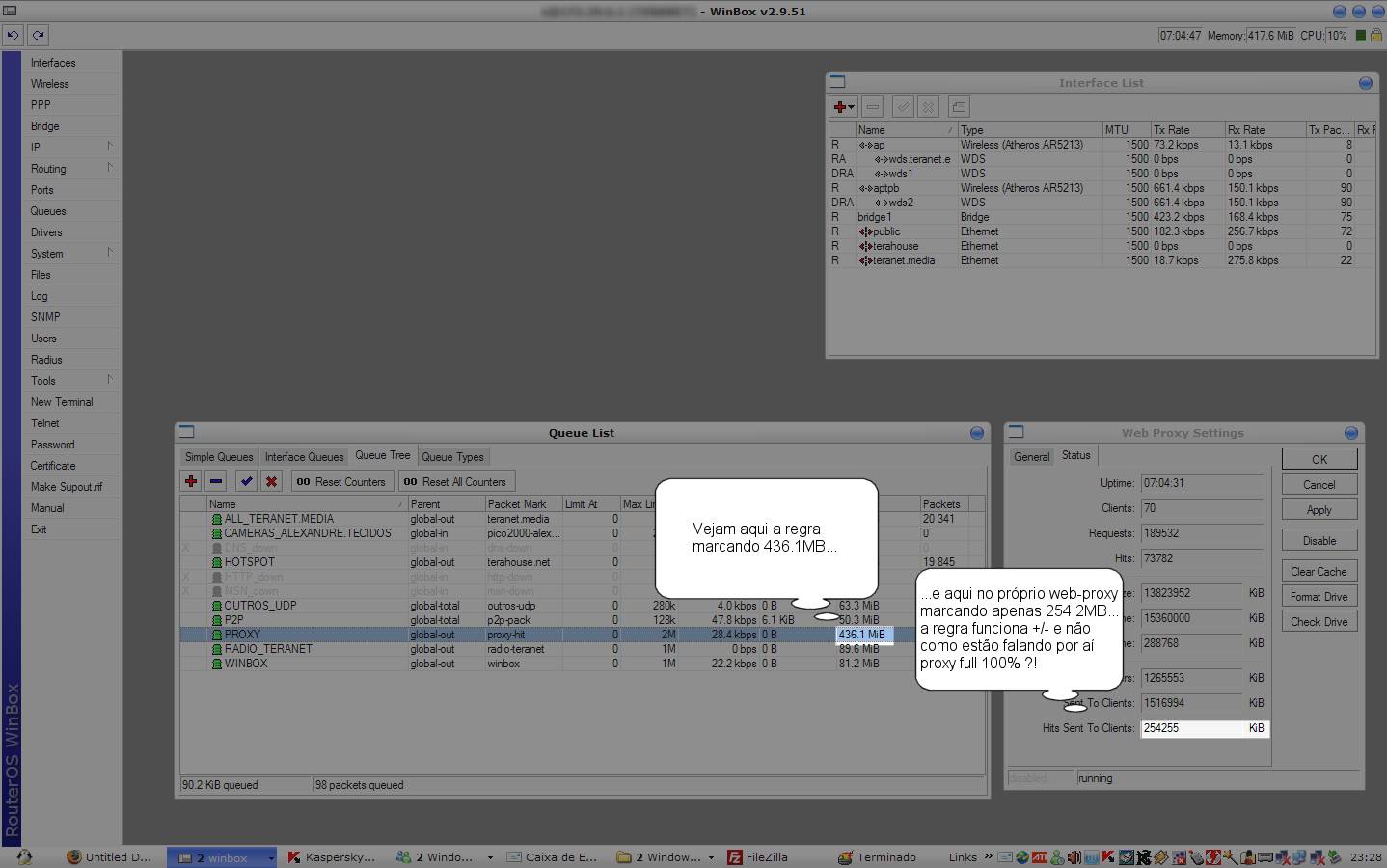Click the Uptime field in Web Proxy
1387x868 pixels.
(1202, 483)
